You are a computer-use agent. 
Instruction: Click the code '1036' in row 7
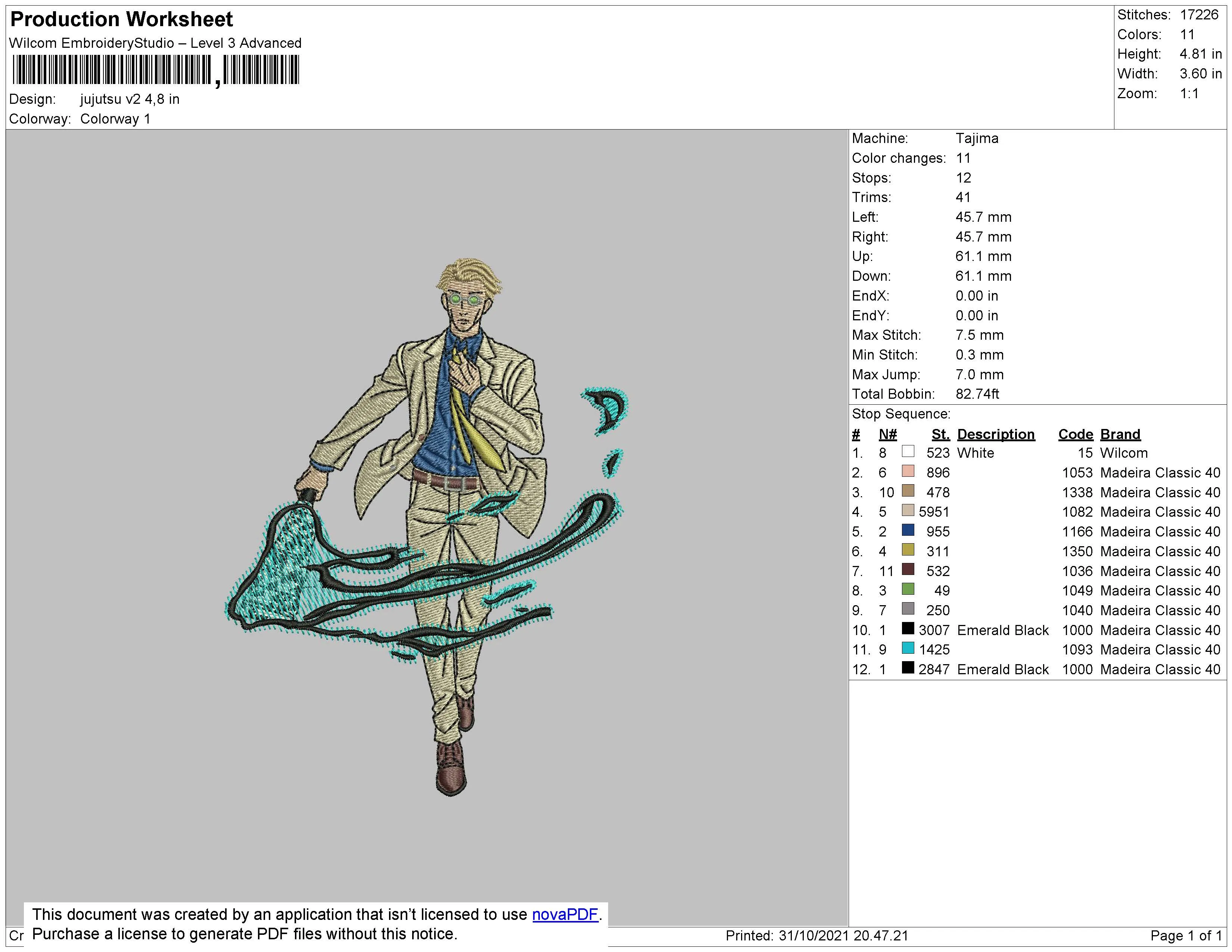(x=1077, y=571)
